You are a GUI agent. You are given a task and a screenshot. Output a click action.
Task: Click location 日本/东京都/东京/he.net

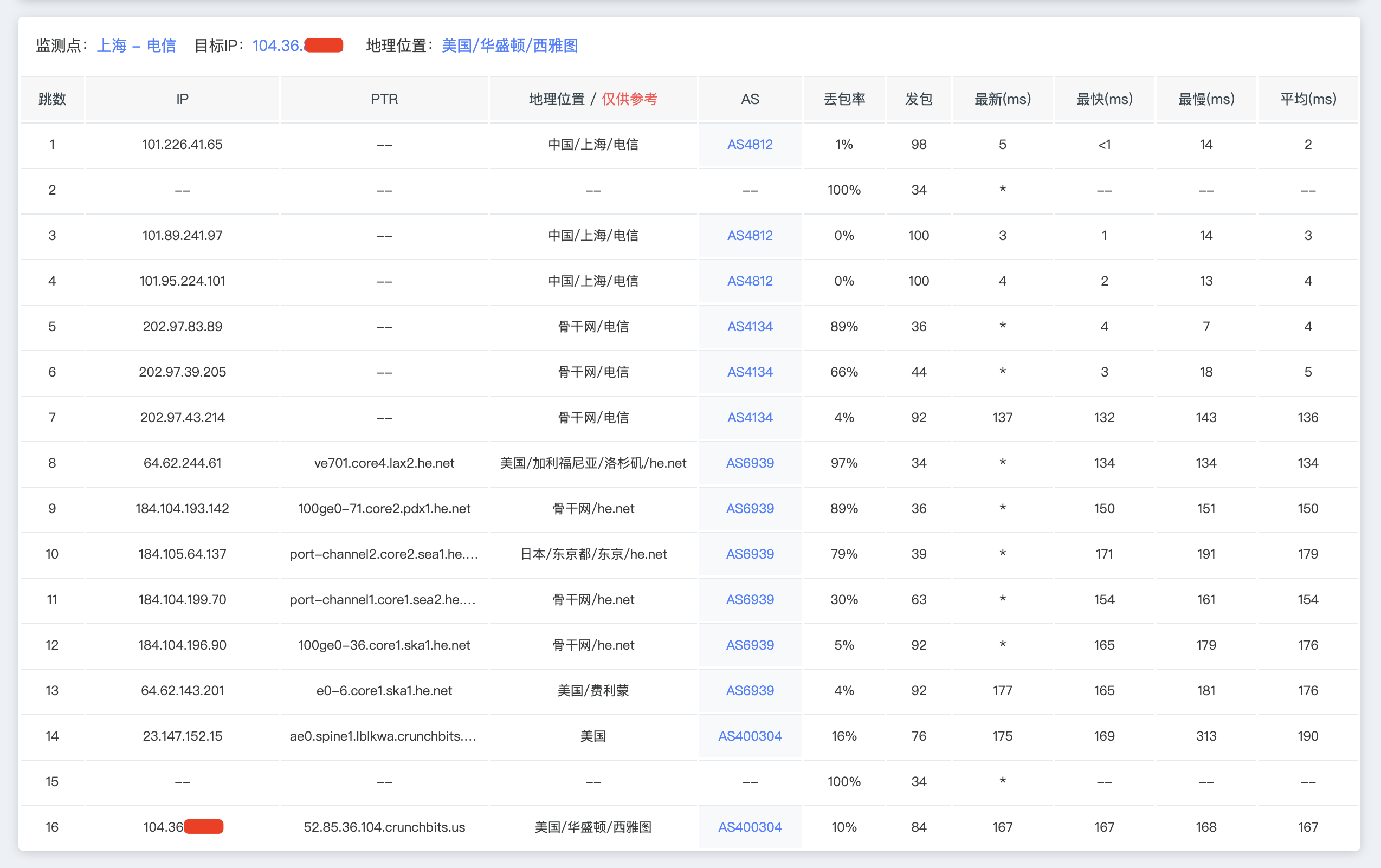point(593,554)
